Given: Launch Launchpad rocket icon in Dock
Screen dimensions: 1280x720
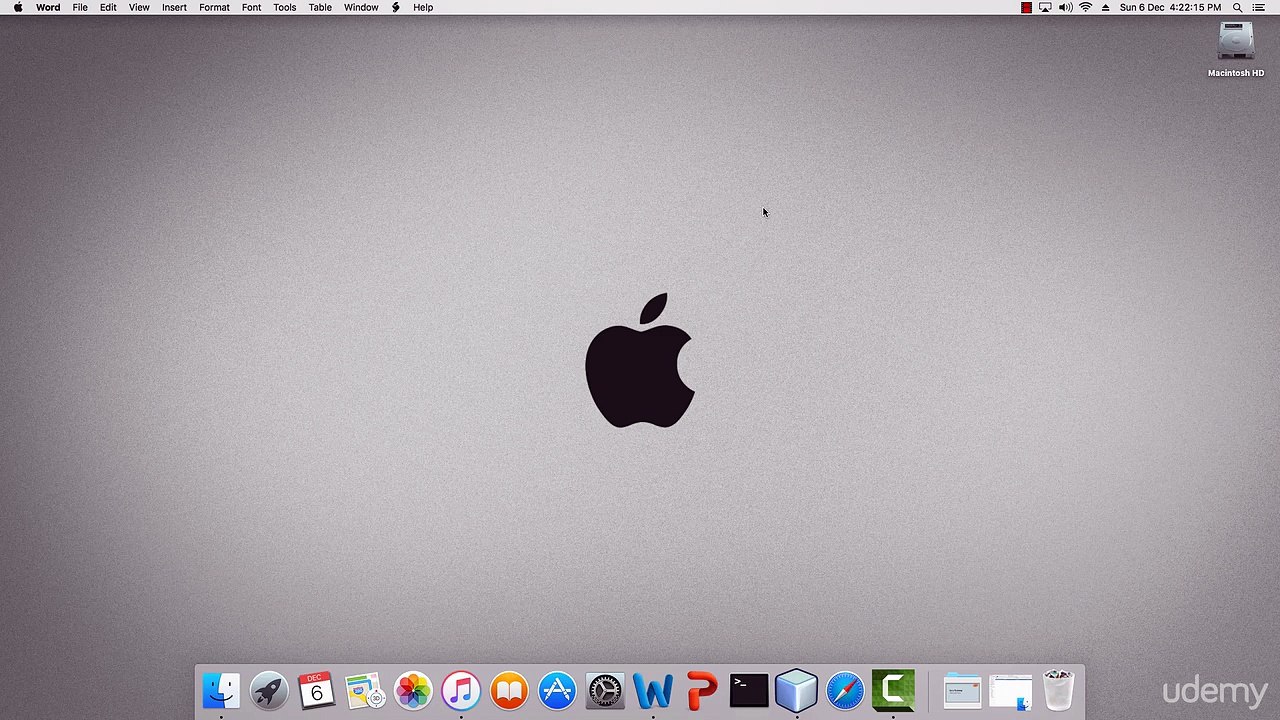Looking at the screenshot, I should coord(269,691).
